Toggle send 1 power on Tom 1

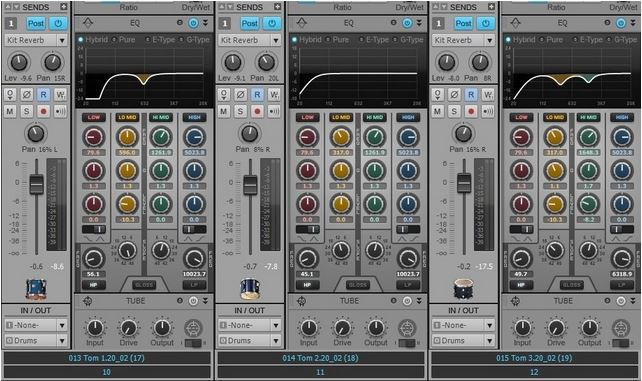pyautogui.click(x=58, y=24)
